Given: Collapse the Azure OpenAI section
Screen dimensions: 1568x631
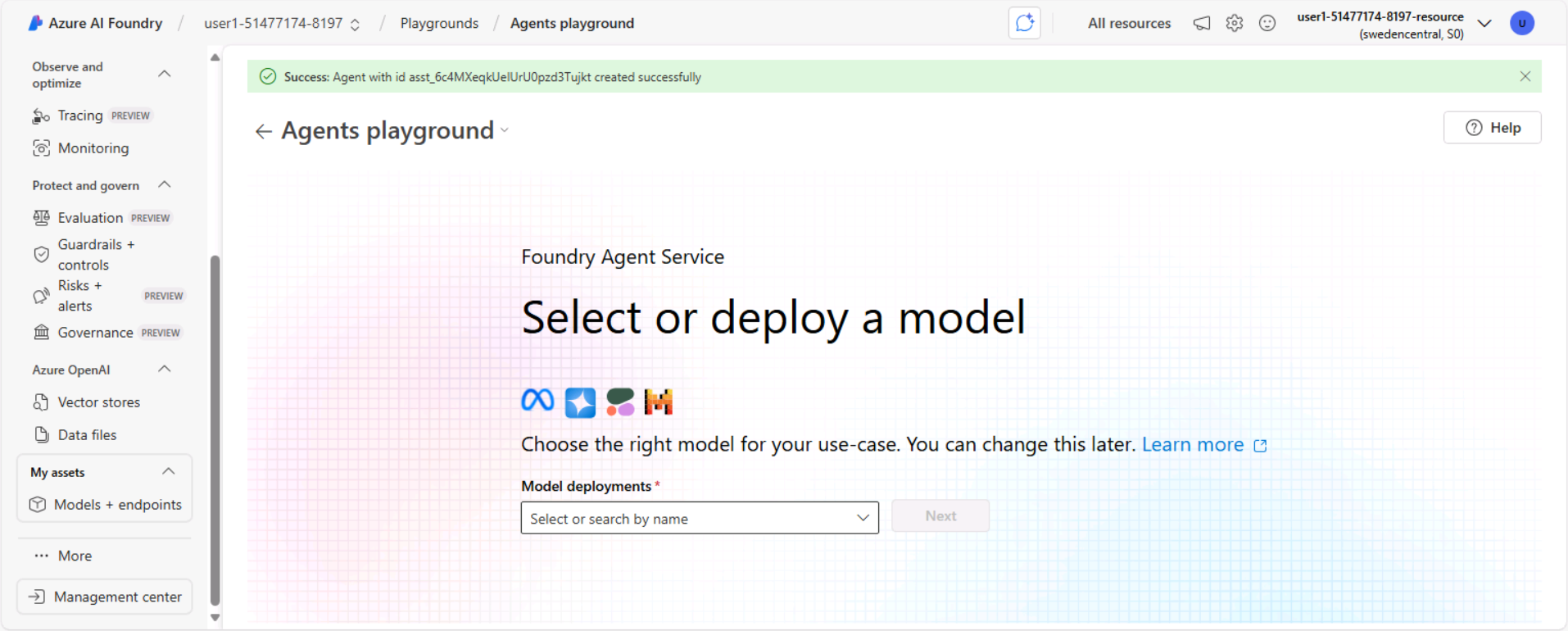Looking at the screenshot, I should pos(164,369).
